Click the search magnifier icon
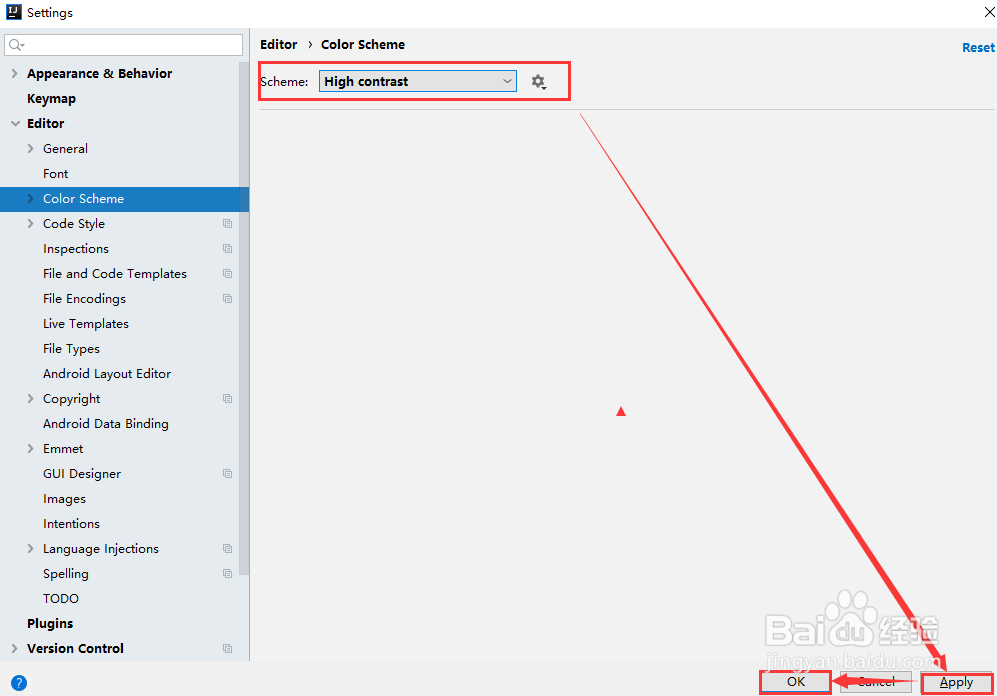The width and height of the screenshot is (997, 696). click(16, 45)
